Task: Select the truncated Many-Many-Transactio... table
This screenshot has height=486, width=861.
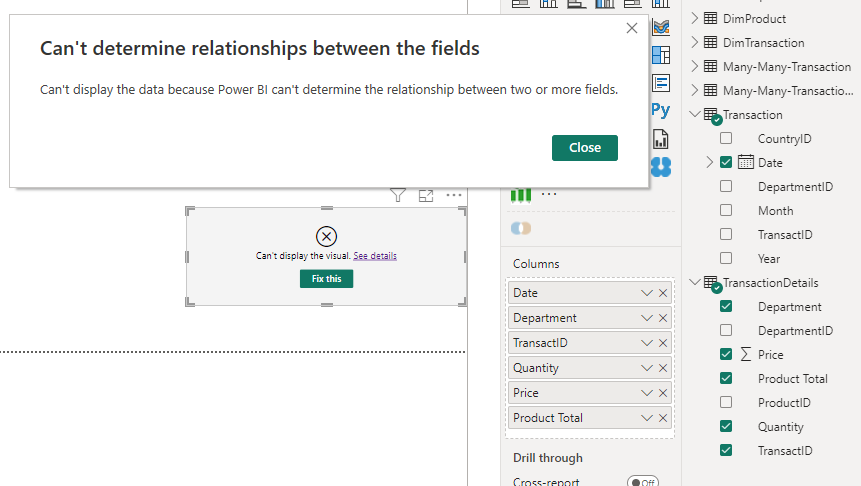Action: pyautogui.click(x=788, y=91)
